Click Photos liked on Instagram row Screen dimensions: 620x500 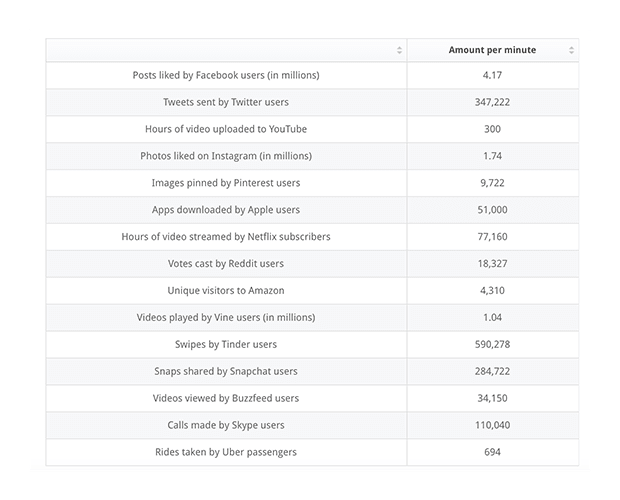pos(226,156)
